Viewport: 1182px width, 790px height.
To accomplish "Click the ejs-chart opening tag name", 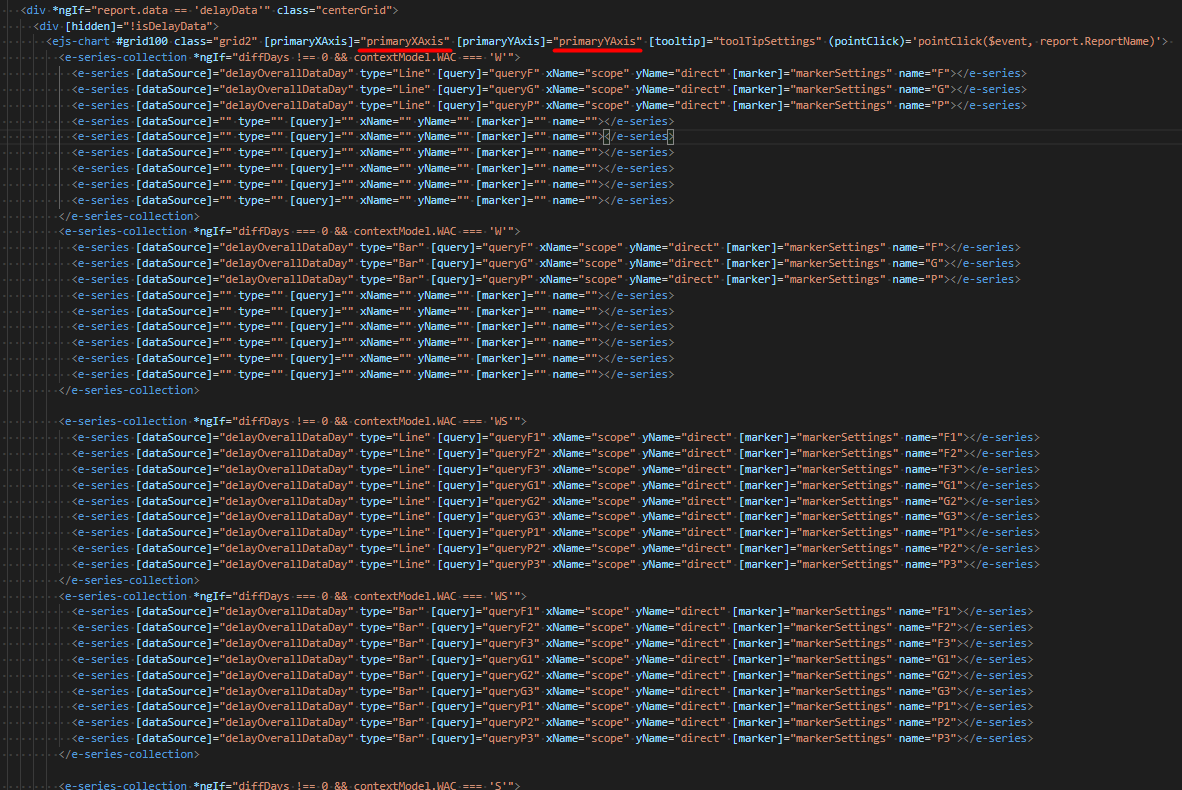I will coord(81,41).
